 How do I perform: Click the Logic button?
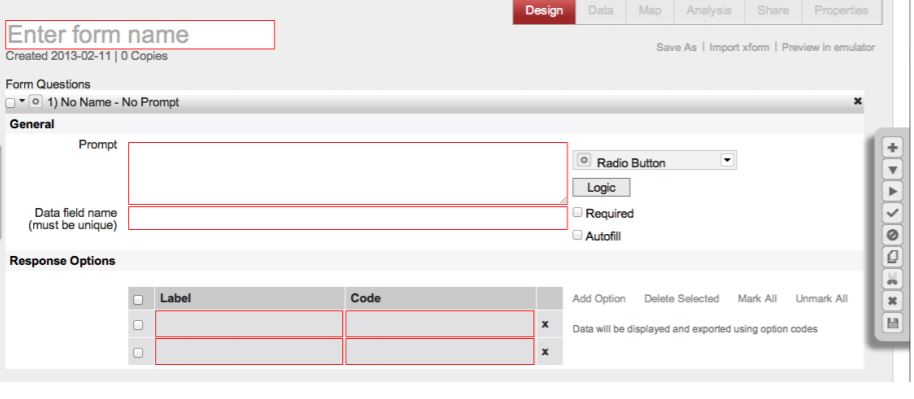[x=601, y=188]
